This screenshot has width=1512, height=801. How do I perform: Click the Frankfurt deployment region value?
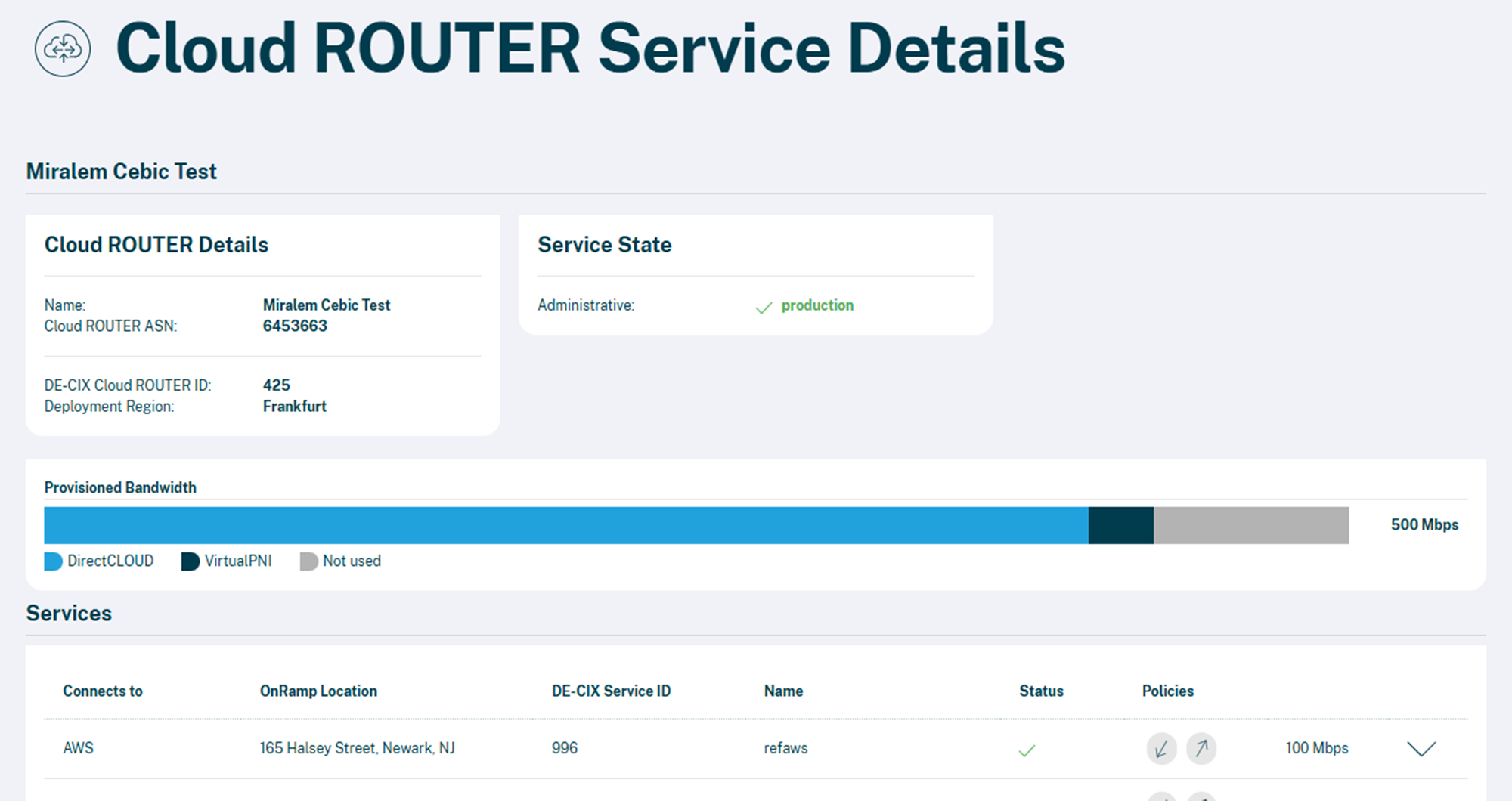tap(295, 407)
